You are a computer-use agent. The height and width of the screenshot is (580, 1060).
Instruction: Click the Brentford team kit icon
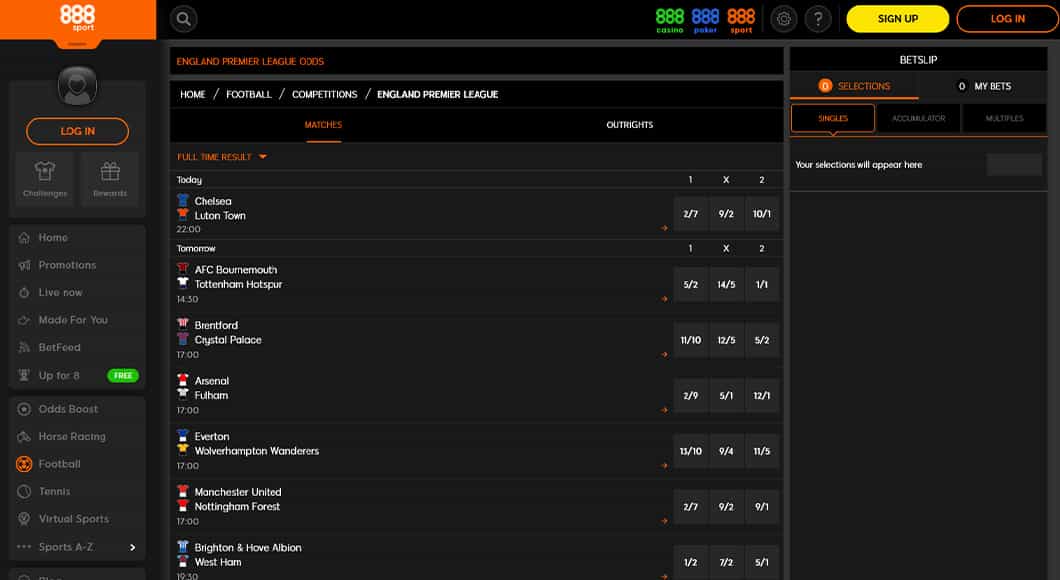coord(183,324)
